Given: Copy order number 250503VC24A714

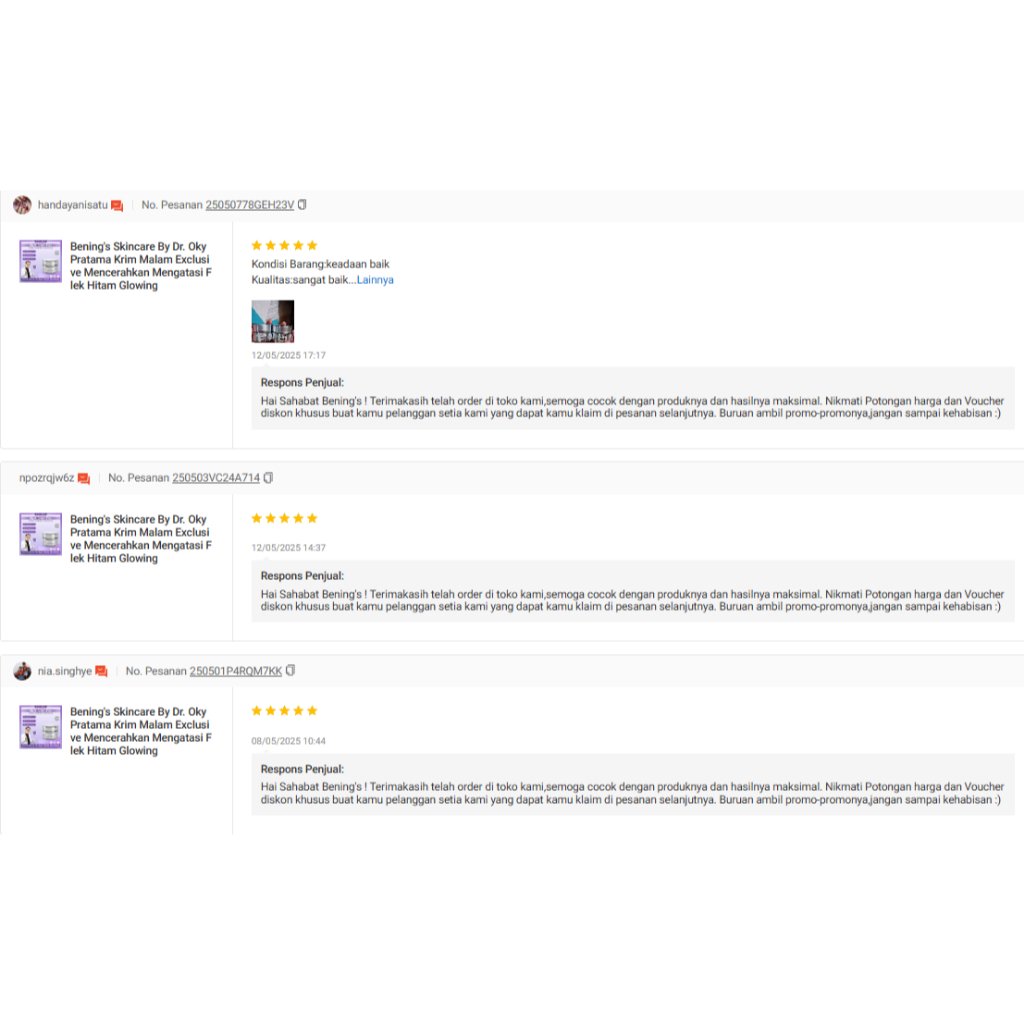Looking at the screenshot, I should coord(268,478).
